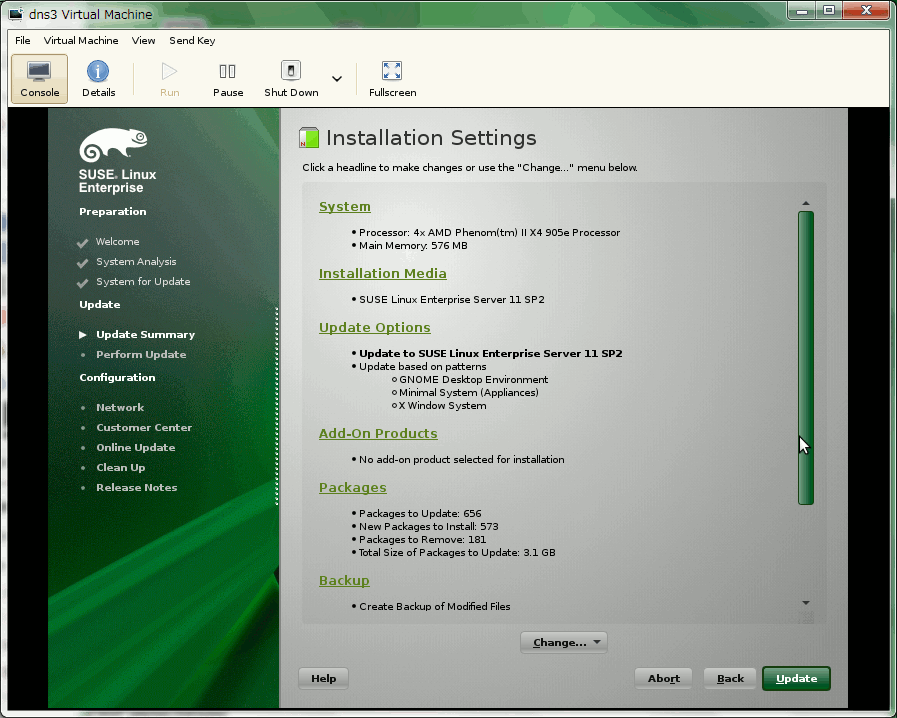
Task: Click "No add-on product selected" line
Action: click(462, 459)
